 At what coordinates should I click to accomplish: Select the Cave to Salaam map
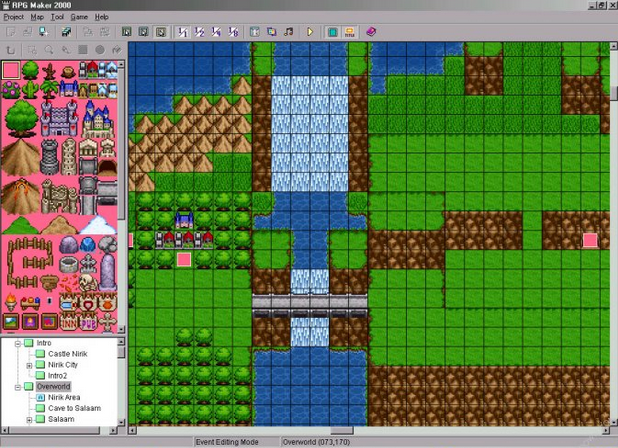pyautogui.click(x=74, y=408)
